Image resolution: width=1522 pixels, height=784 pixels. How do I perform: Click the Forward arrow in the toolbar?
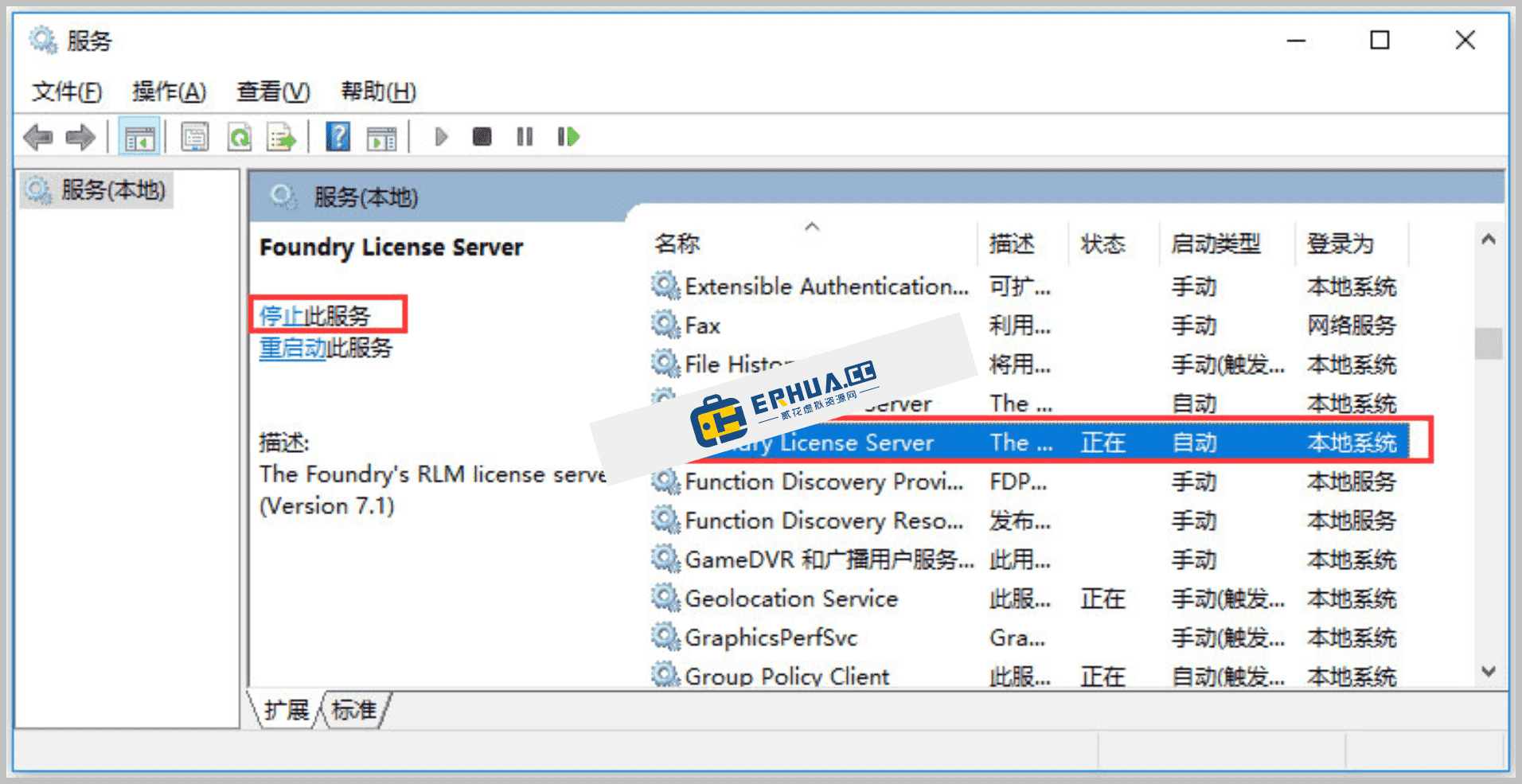coord(80,137)
